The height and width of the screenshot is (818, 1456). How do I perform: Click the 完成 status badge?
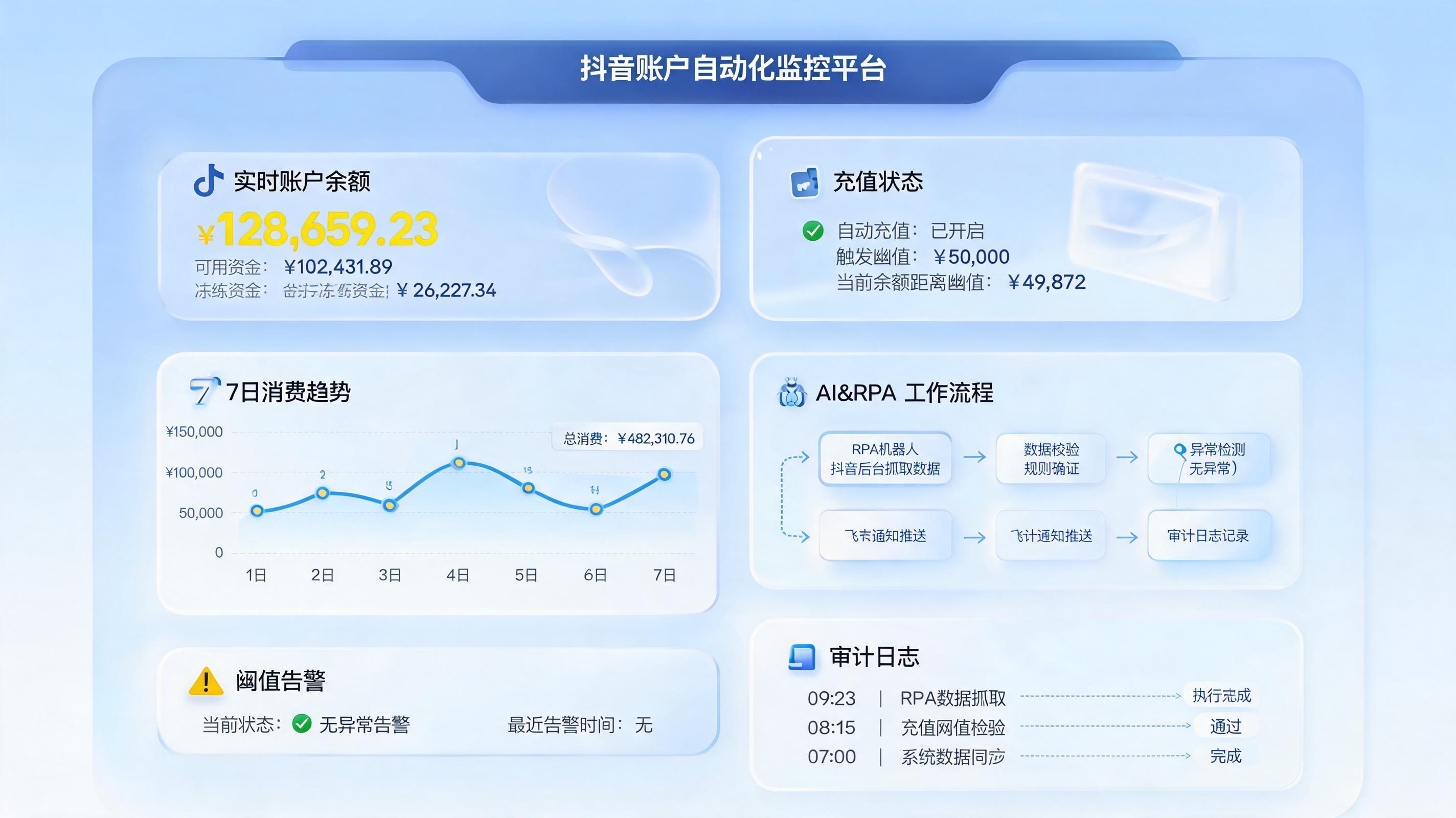[1225, 756]
